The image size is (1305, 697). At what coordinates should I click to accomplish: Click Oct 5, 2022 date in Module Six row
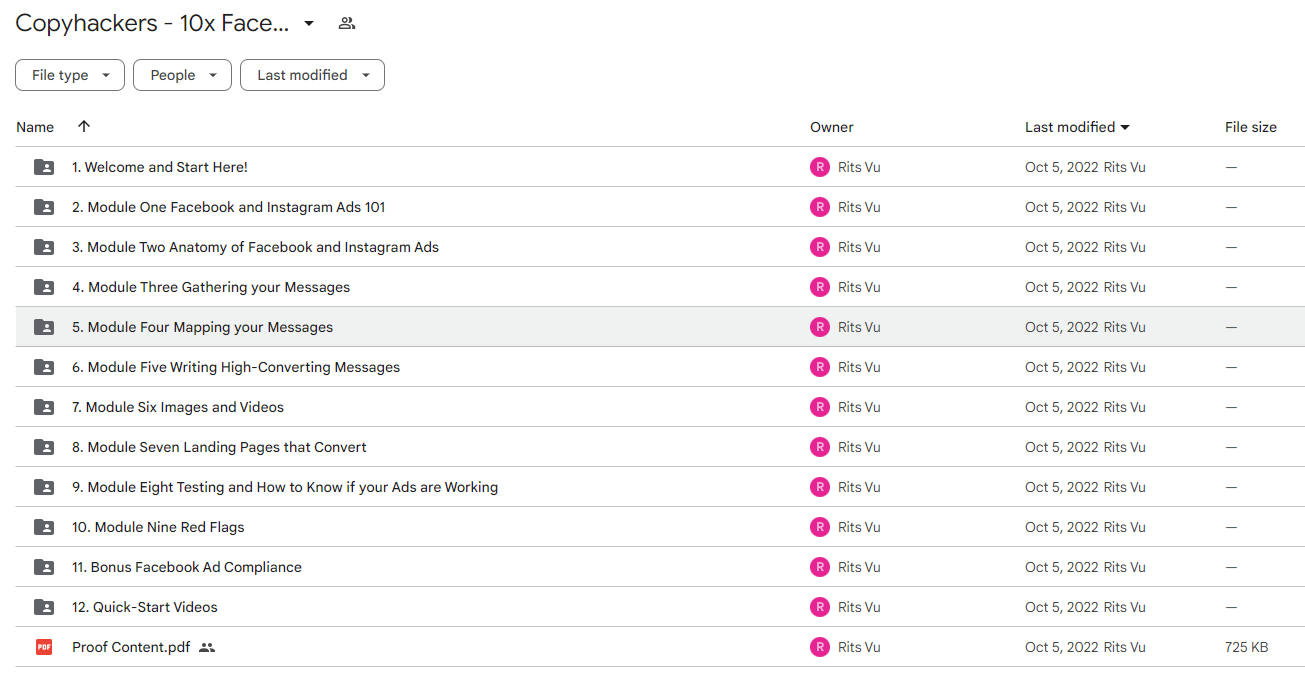click(1062, 407)
